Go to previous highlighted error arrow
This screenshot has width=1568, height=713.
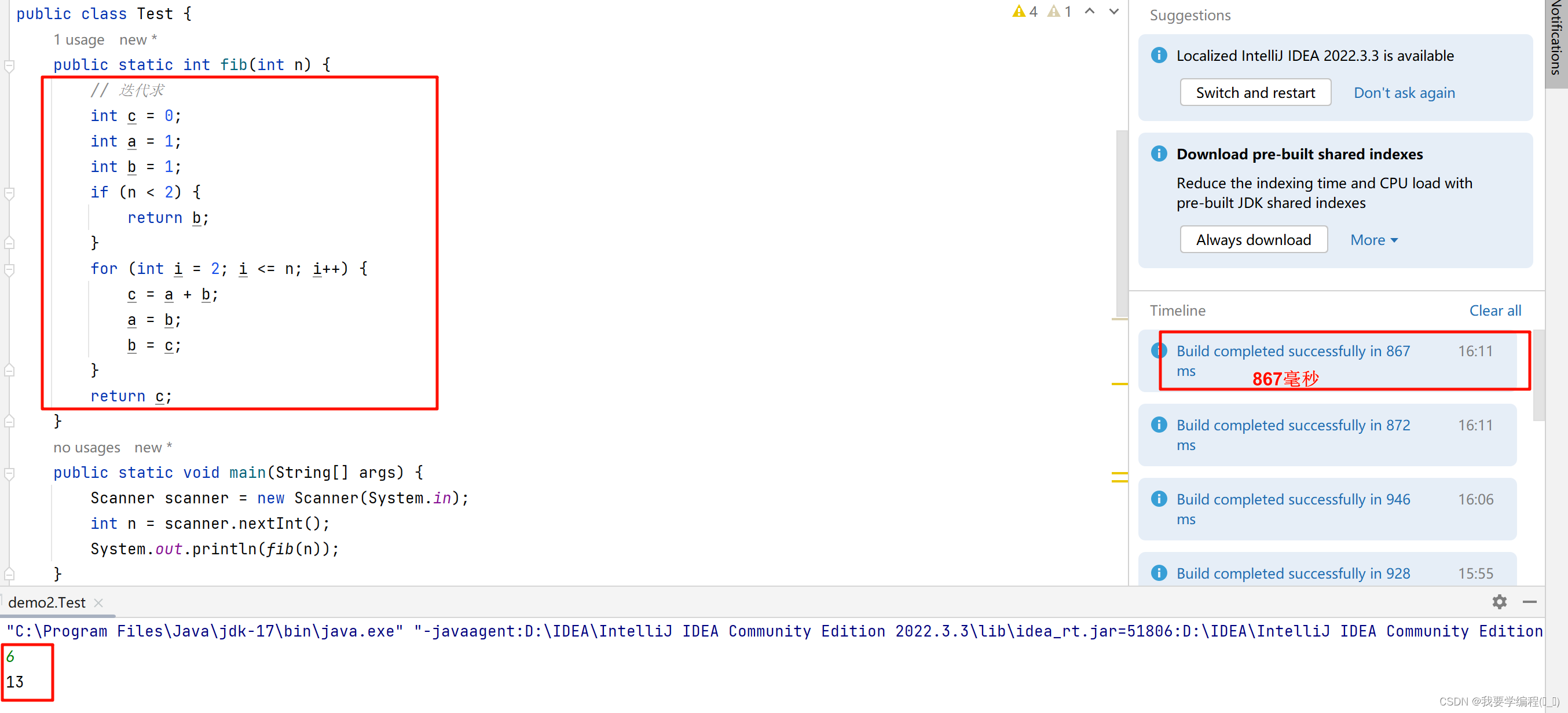[1090, 11]
